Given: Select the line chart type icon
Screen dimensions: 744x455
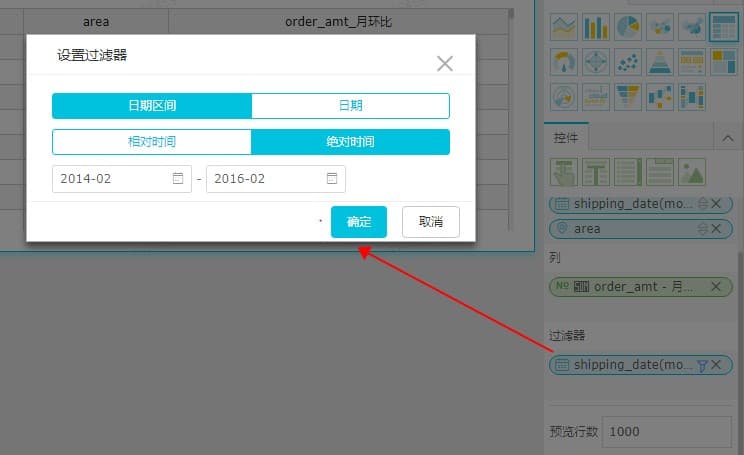Looking at the screenshot, I should point(564,27).
